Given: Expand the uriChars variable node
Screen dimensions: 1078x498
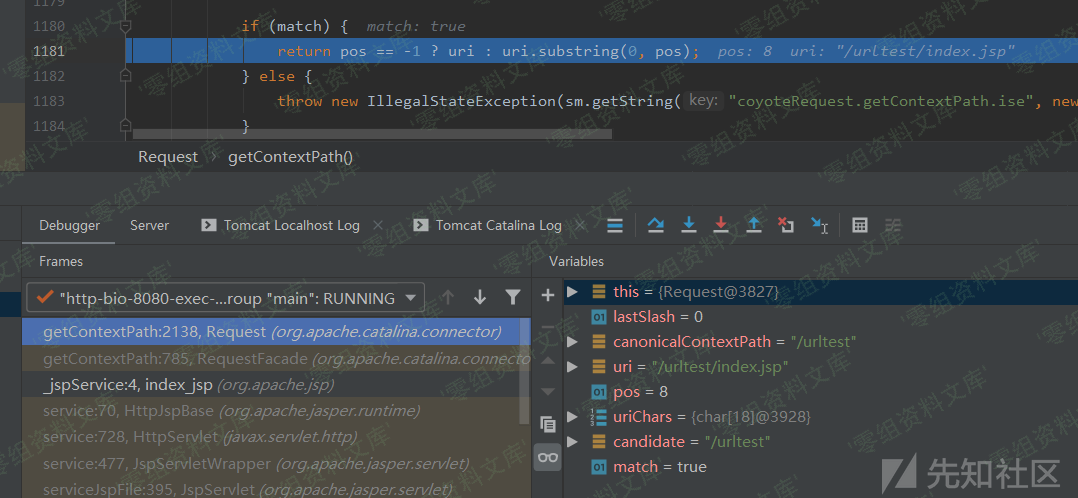Looking at the screenshot, I should pos(572,416).
